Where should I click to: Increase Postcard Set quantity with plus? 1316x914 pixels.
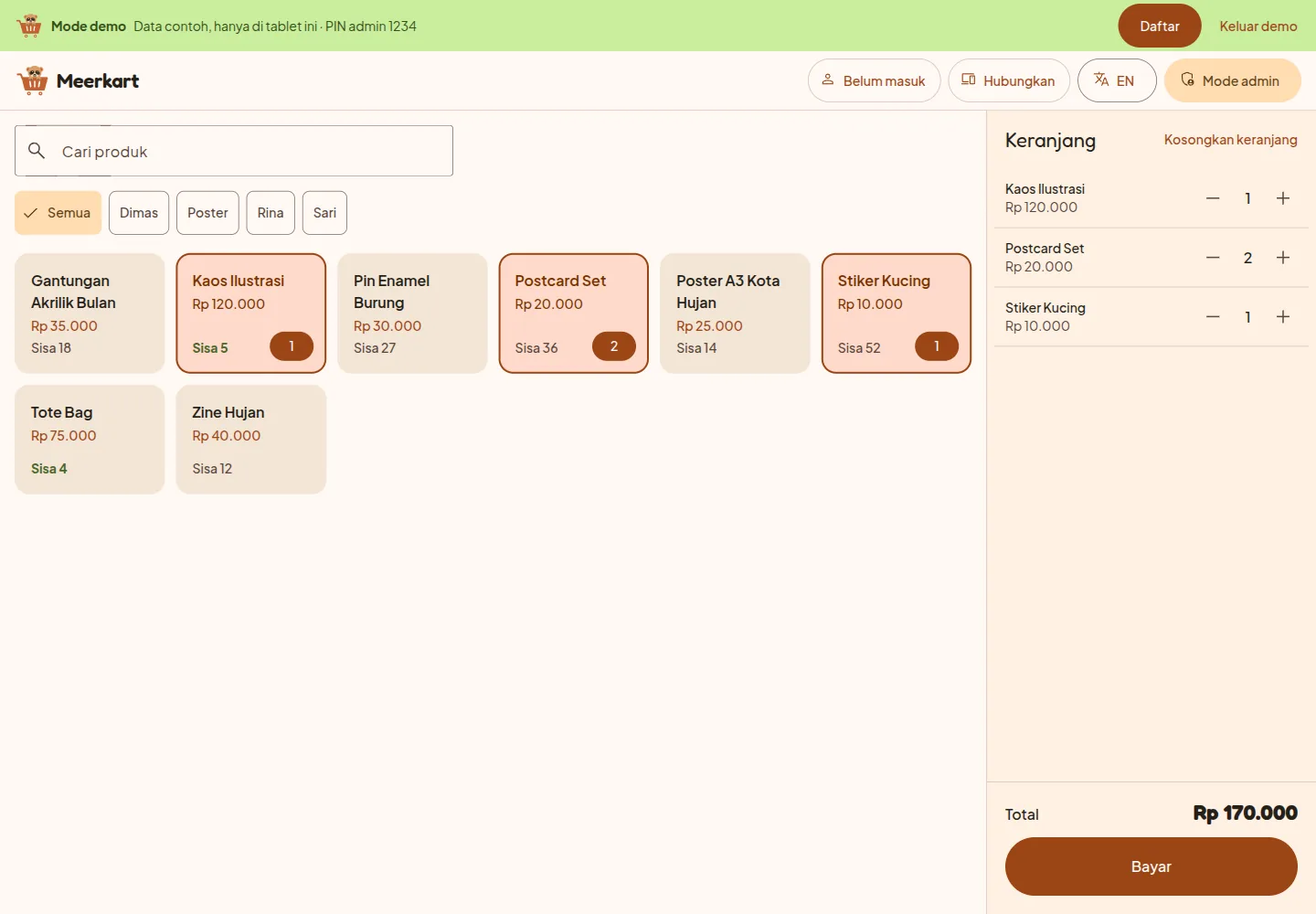pyautogui.click(x=1283, y=258)
